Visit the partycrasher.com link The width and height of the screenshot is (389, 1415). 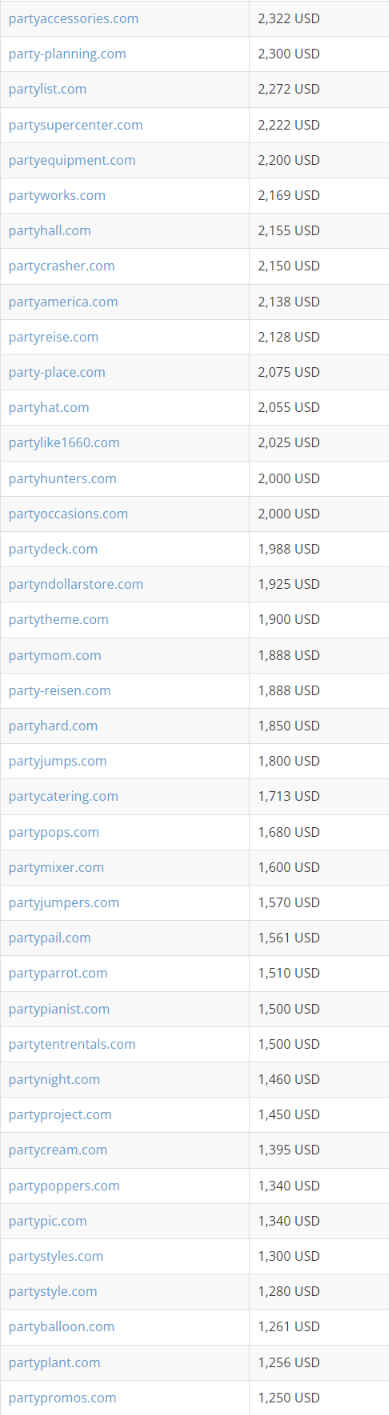[x=61, y=266]
